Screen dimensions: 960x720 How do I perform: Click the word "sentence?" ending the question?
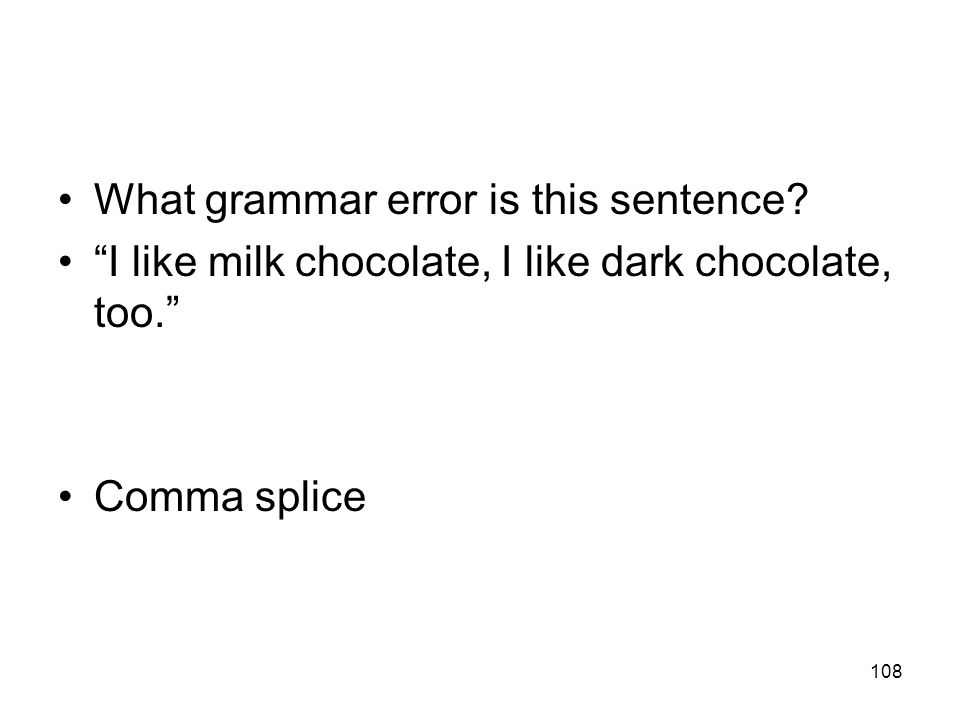(709, 200)
